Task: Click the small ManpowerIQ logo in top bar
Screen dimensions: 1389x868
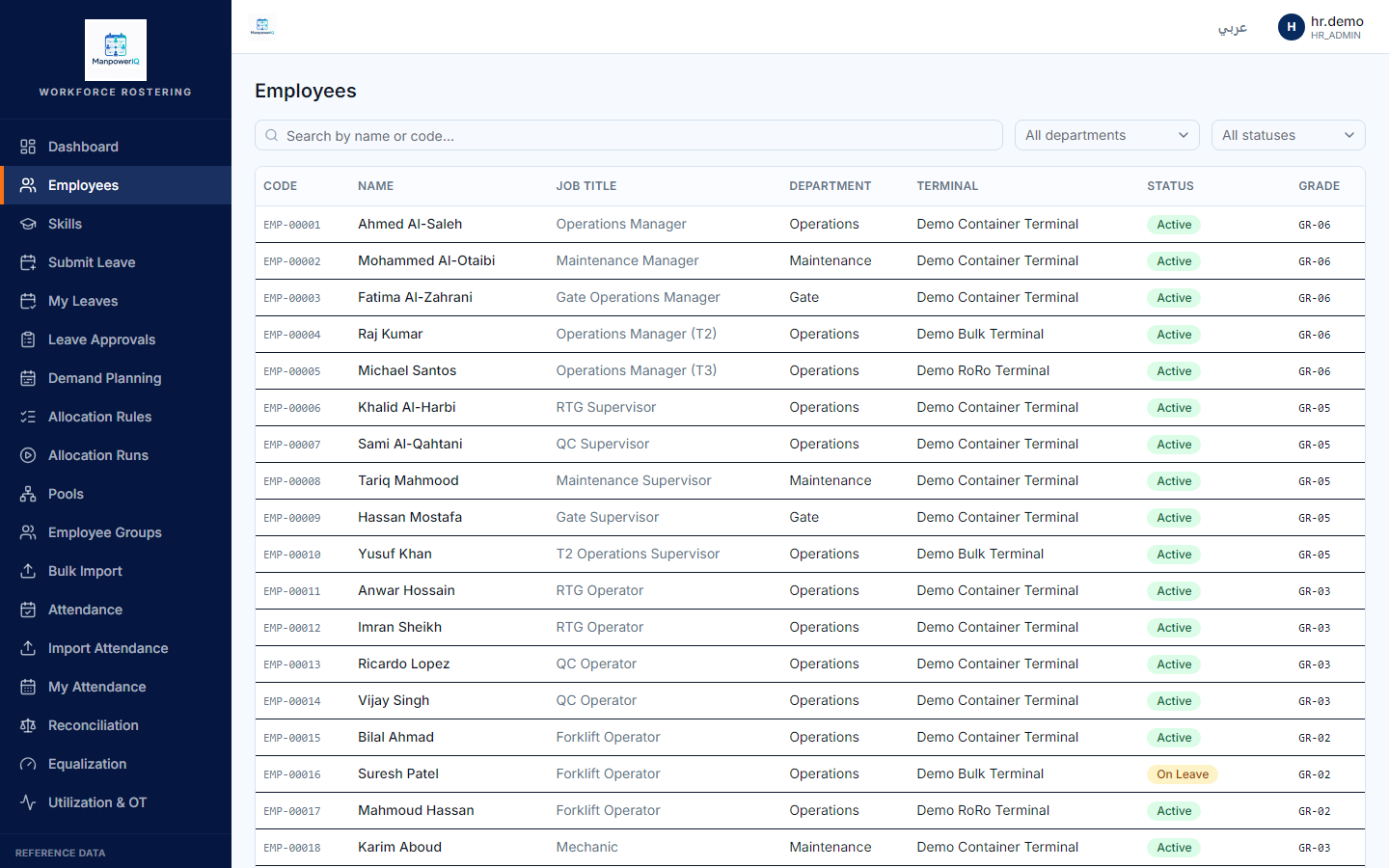Action: (262, 27)
